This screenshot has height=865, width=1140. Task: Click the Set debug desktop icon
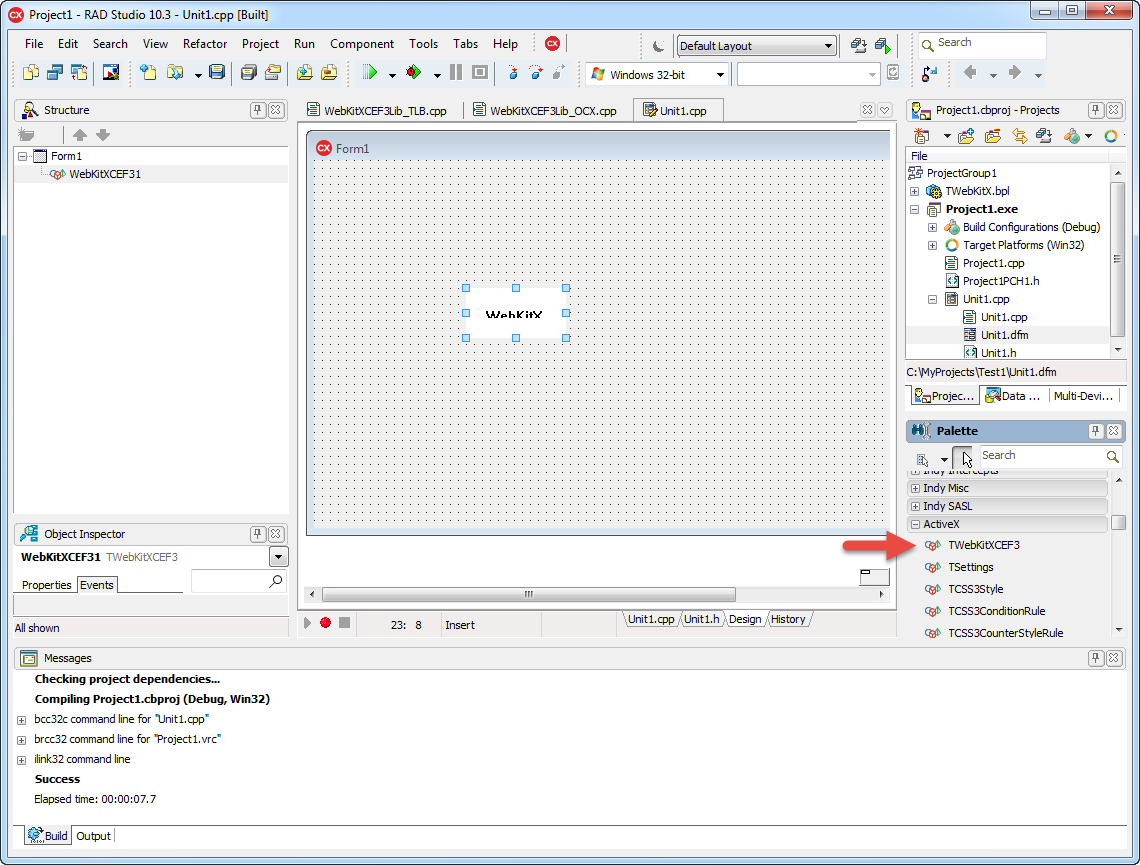click(x=883, y=46)
